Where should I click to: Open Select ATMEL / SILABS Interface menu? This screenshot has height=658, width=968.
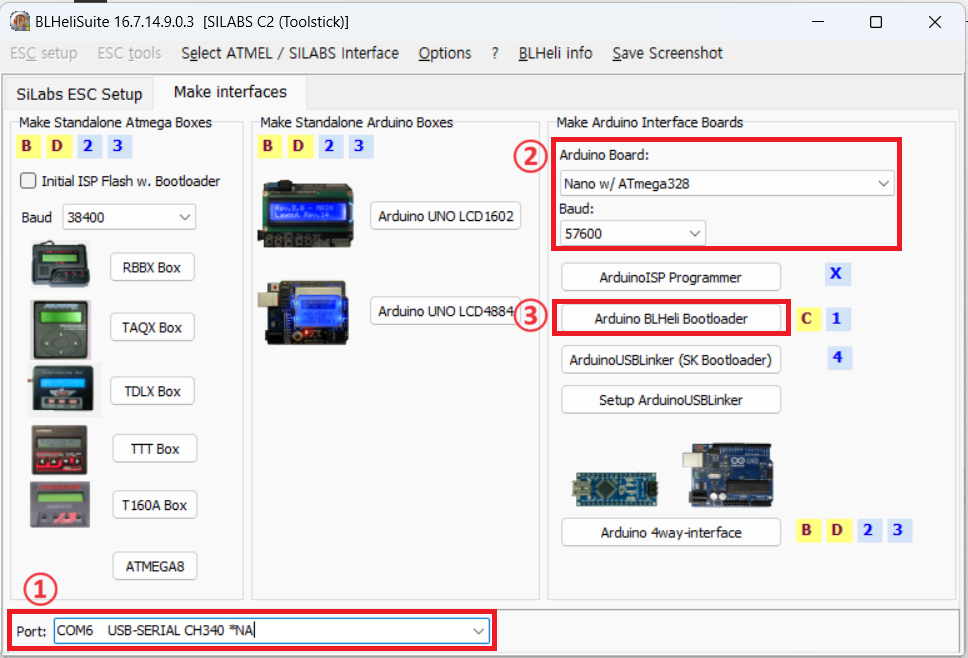click(x=290, y=54)
